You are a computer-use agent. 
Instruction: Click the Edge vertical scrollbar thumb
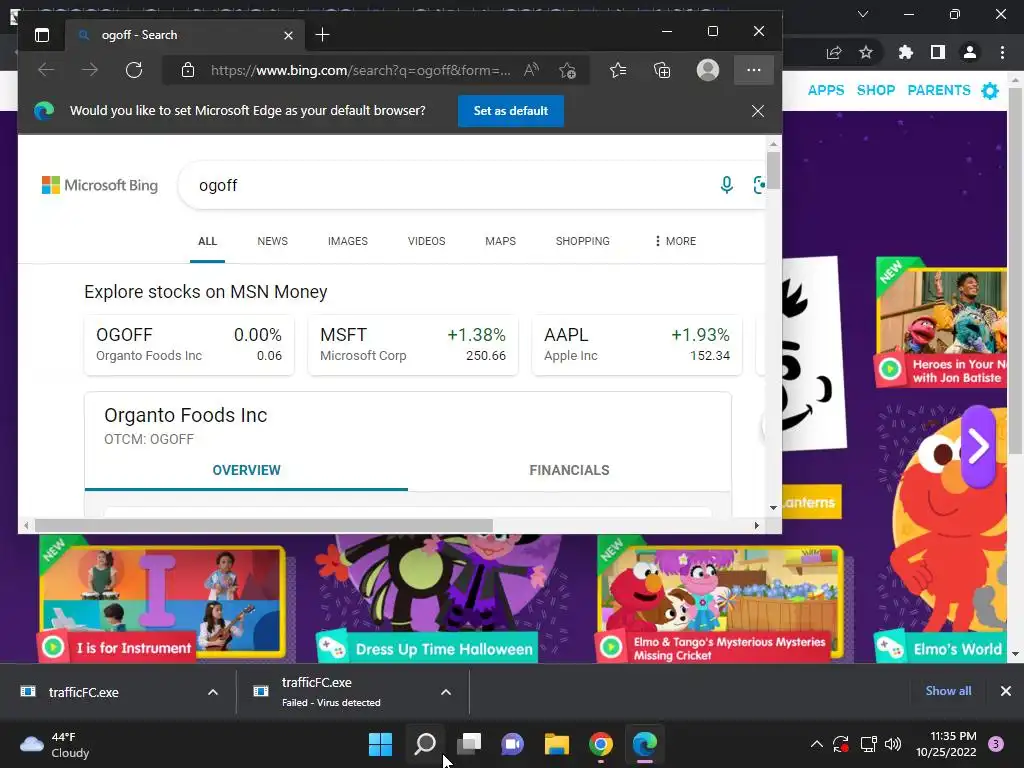[773, 170]
